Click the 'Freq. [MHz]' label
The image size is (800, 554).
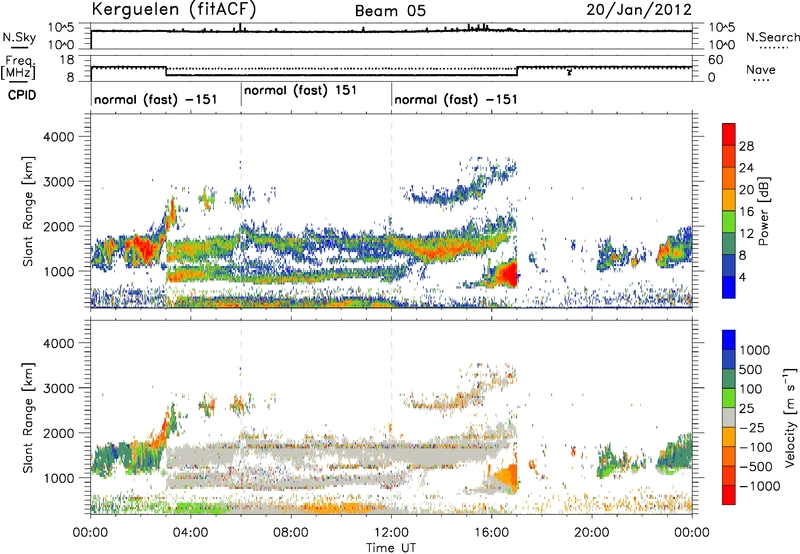coord(18,67)
